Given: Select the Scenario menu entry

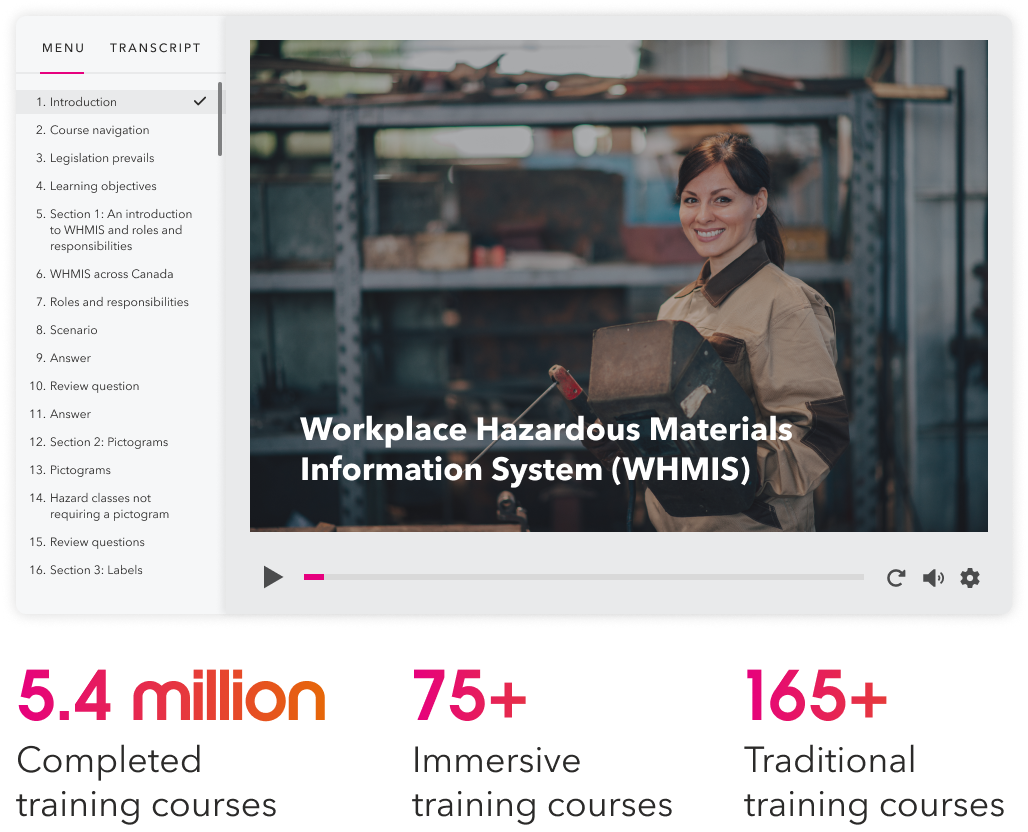Looking at the screenshot, I should click(x=73, y=330).
